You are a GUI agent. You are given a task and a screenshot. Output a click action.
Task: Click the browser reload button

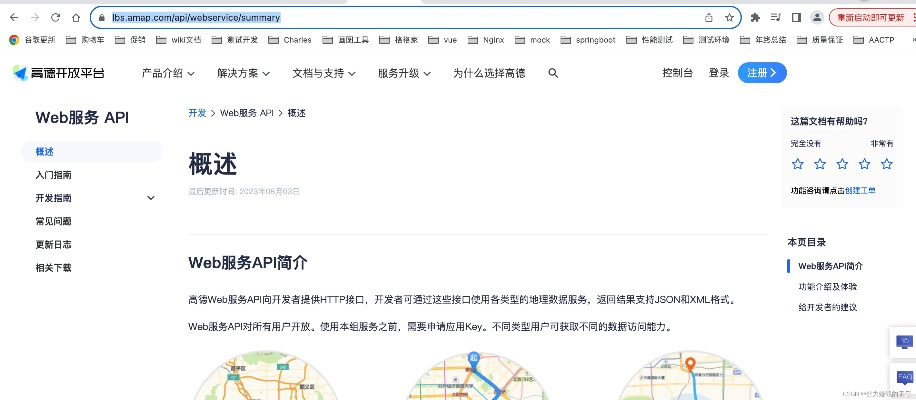(x=54, y=17)
